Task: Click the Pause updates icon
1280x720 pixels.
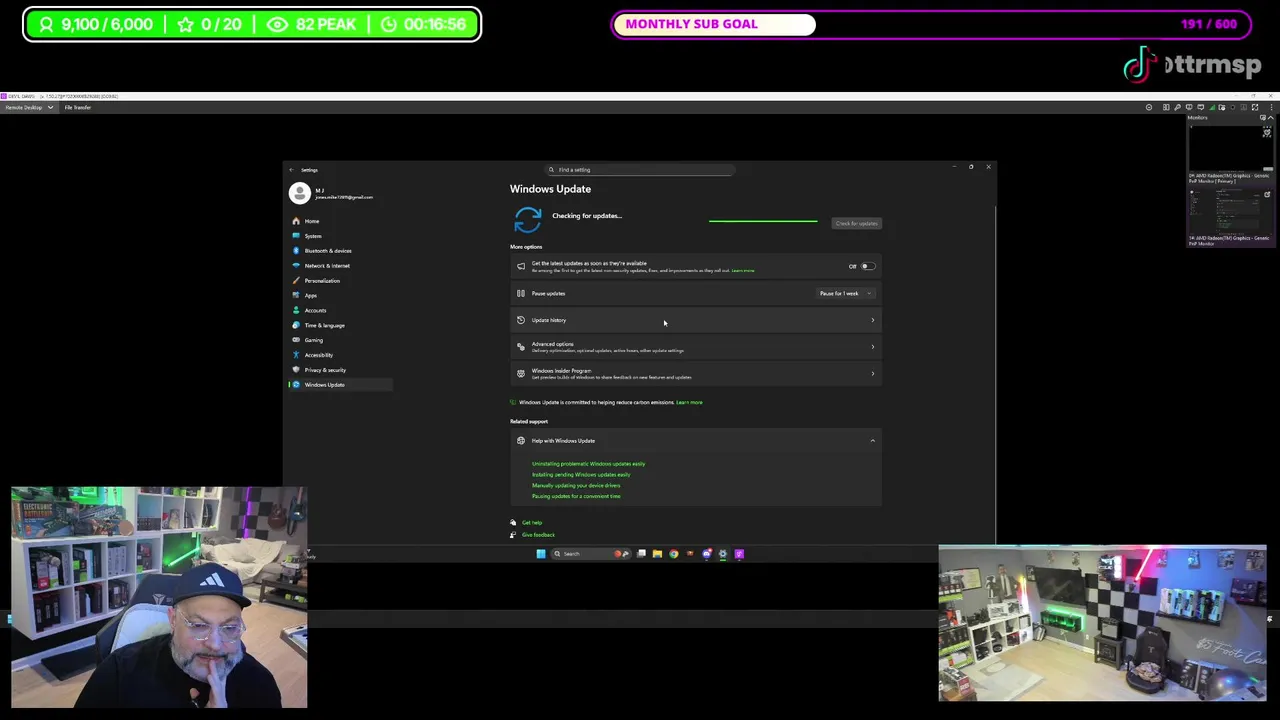Action: (520, 293)
